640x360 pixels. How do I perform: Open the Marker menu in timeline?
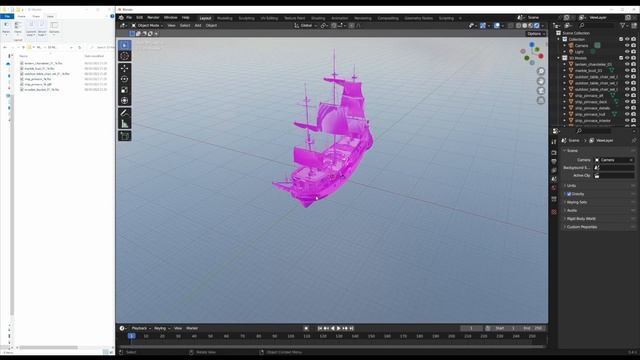(x=192, y=328)
